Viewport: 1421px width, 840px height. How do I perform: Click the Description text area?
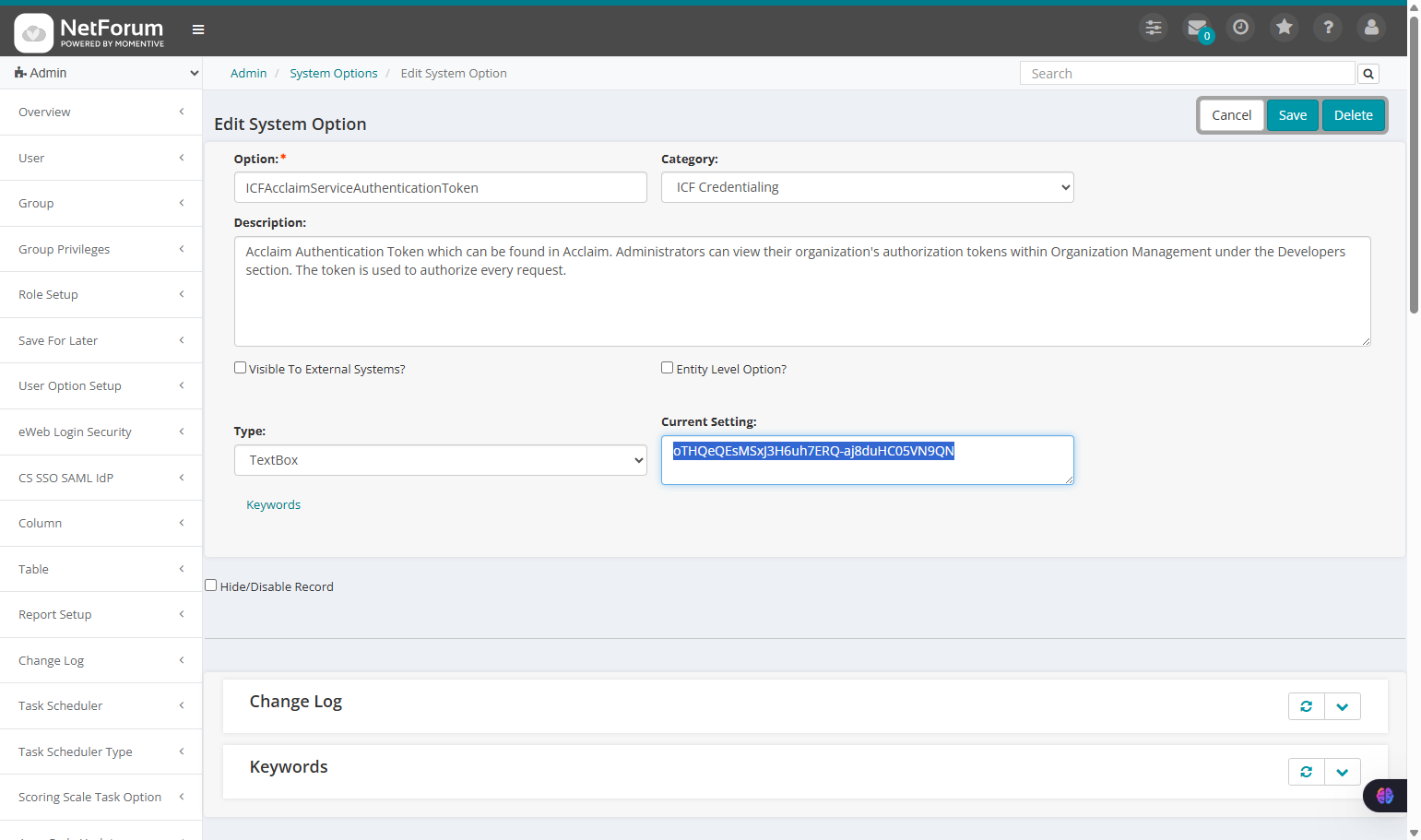(x=802, y=291)
